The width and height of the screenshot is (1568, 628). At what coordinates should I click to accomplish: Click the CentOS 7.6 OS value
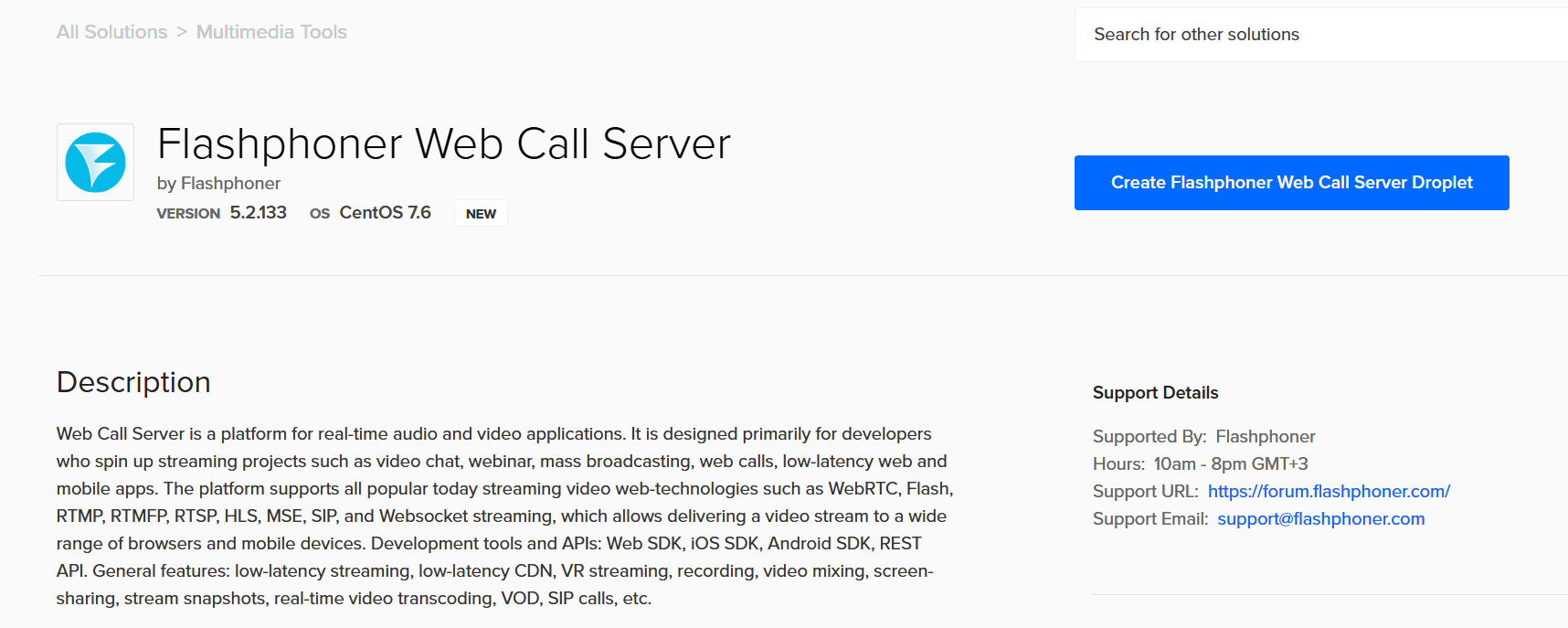tap(385, 213)
